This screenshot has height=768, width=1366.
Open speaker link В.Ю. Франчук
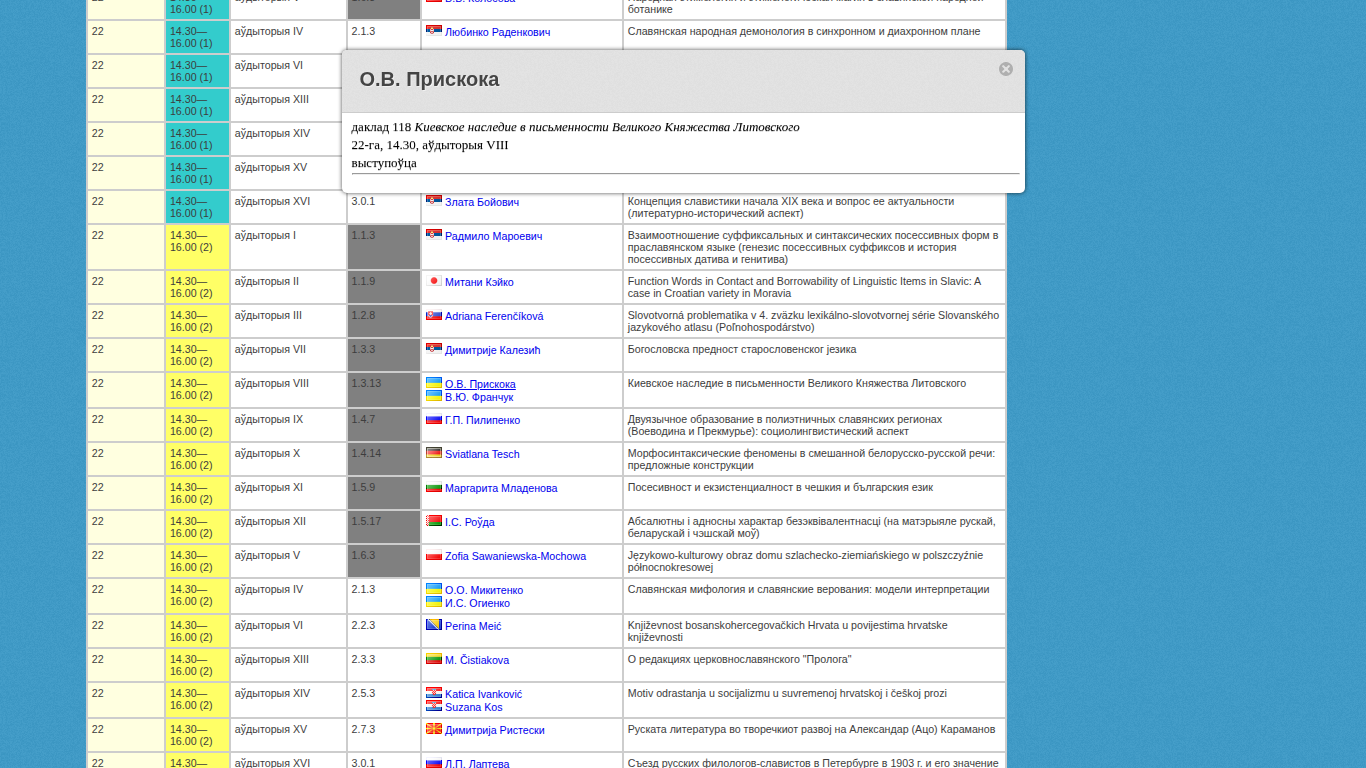coord(479,397)
